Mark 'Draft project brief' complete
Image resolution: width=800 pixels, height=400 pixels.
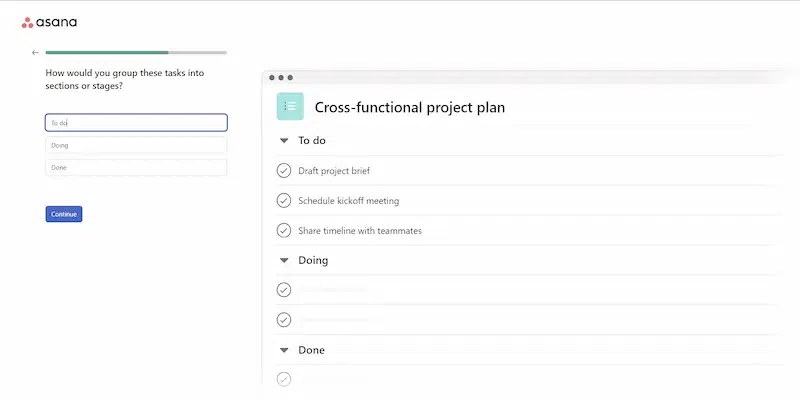point(284,171)
